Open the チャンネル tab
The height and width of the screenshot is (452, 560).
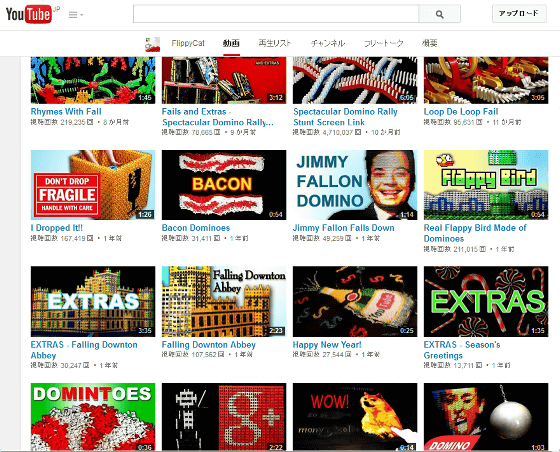pyautogui.click(x=328, y=43)
